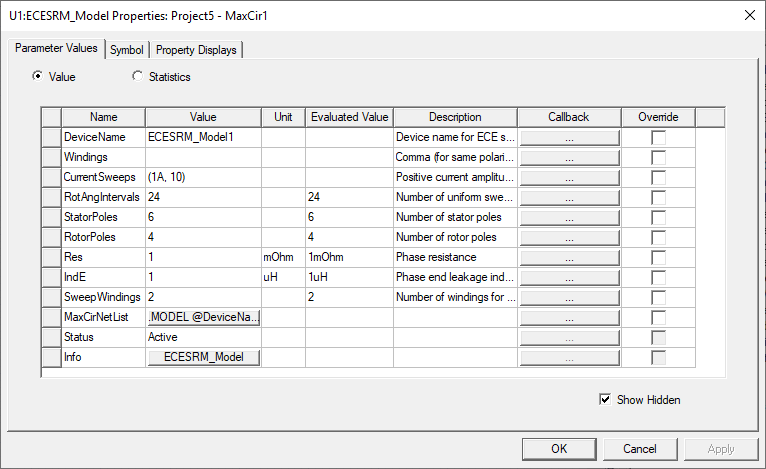Click the Value column header
The width and height of the screenshot is (766, 469).
tap(203, 117)
